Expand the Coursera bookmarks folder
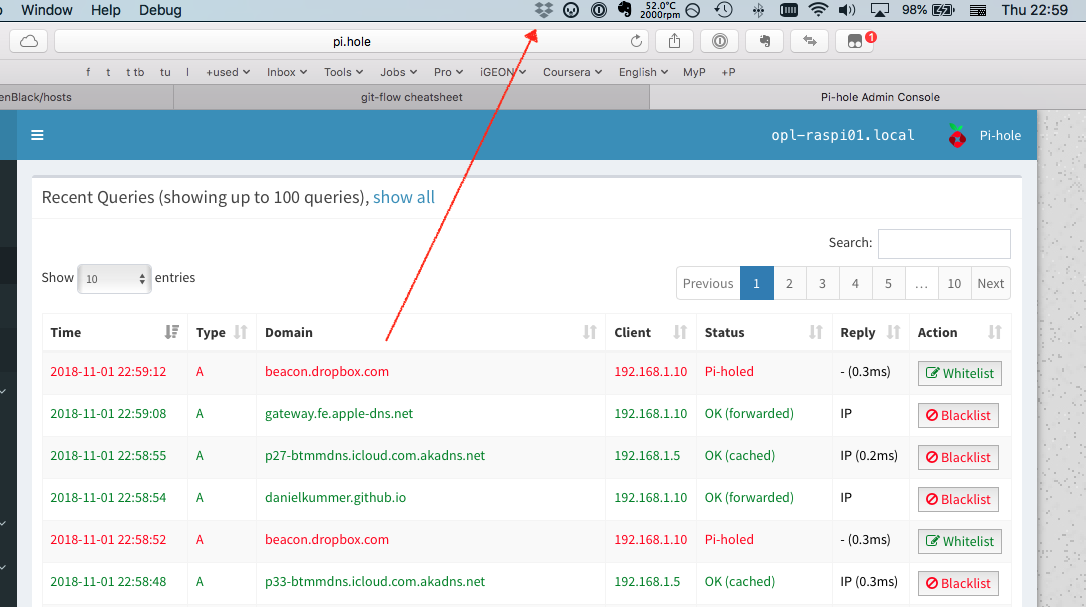Screen dimensions: 1086x607 (x=572, y=72)
